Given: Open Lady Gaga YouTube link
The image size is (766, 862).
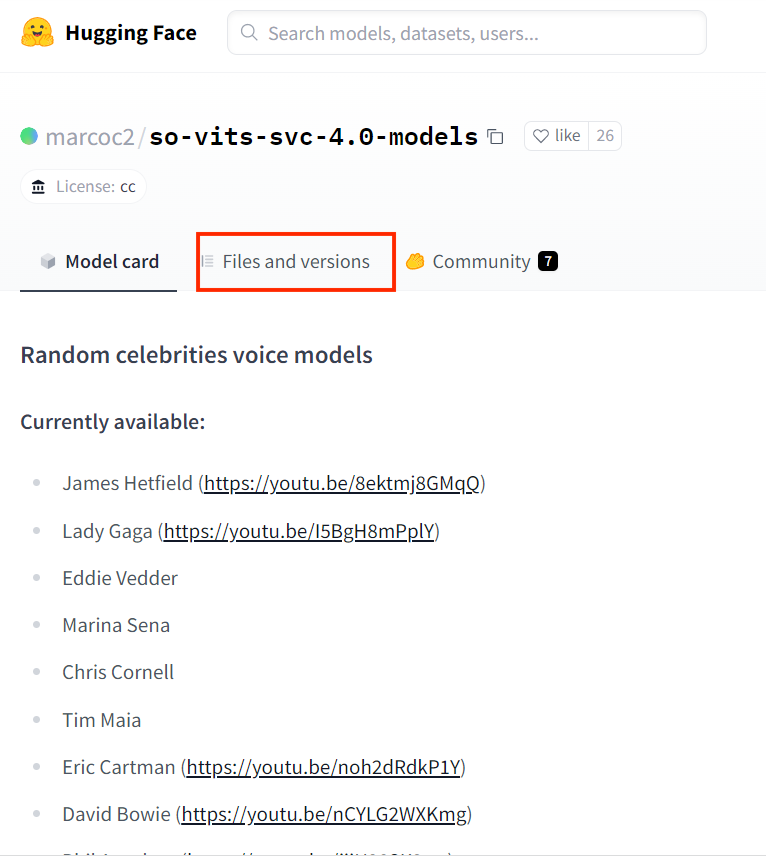Looking at the screenshot, I should (x=299, y=531).
